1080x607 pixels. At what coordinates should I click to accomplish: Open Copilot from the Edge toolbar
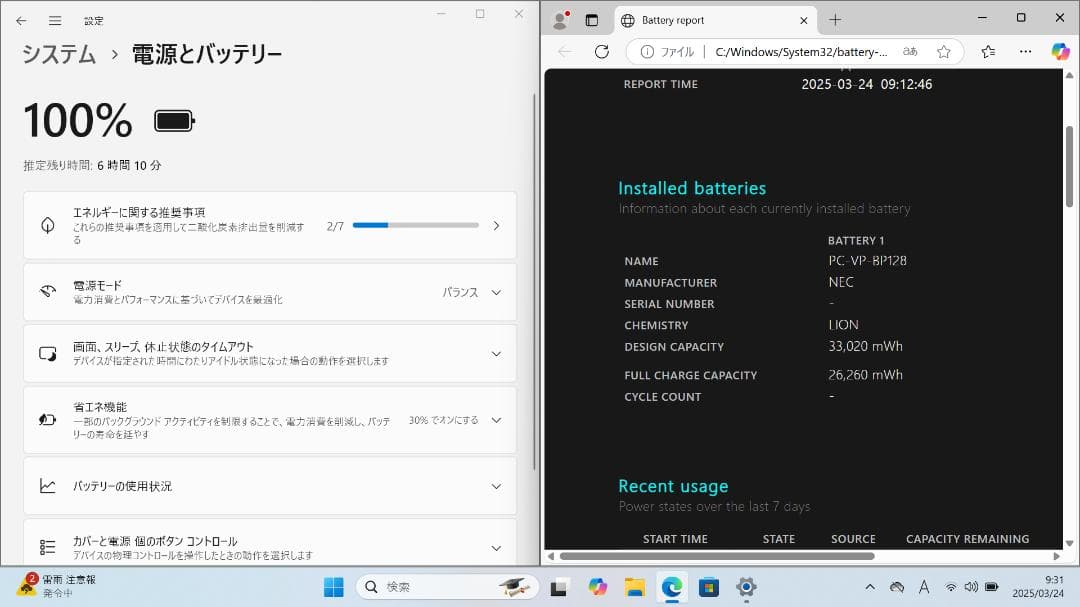click(1058, 52)
